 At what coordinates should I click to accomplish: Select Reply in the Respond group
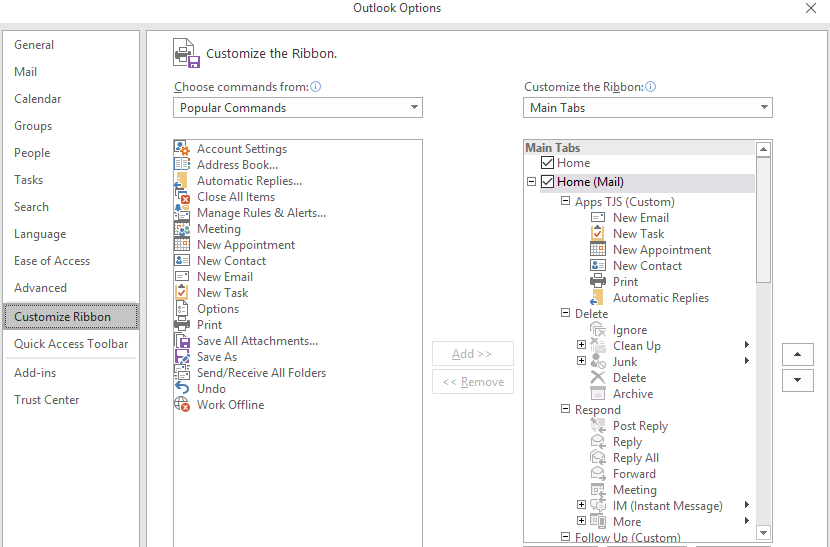pyautogui.click(x=627, y=442)
